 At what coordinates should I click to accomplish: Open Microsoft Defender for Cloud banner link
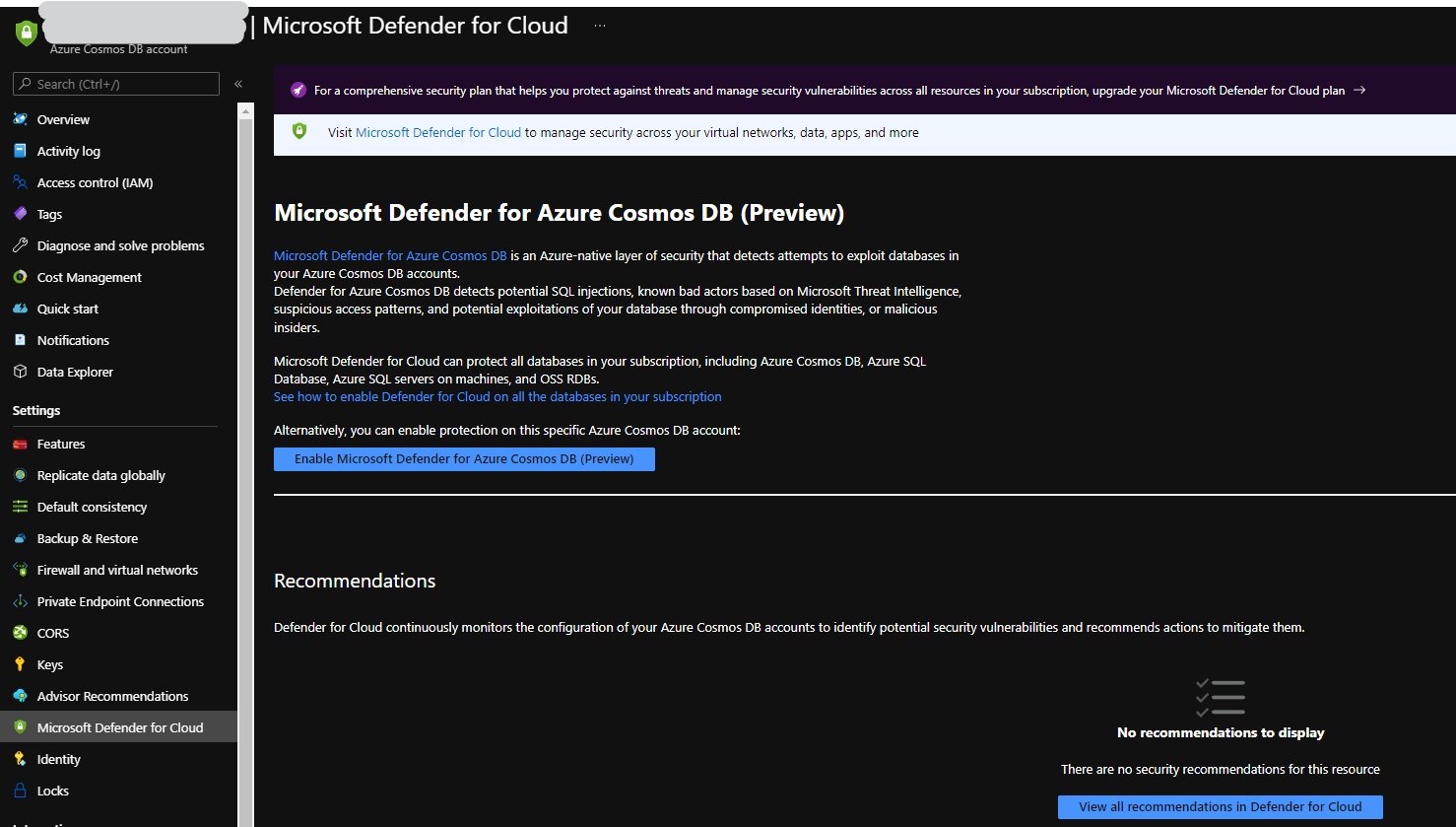tap(438, 132)
